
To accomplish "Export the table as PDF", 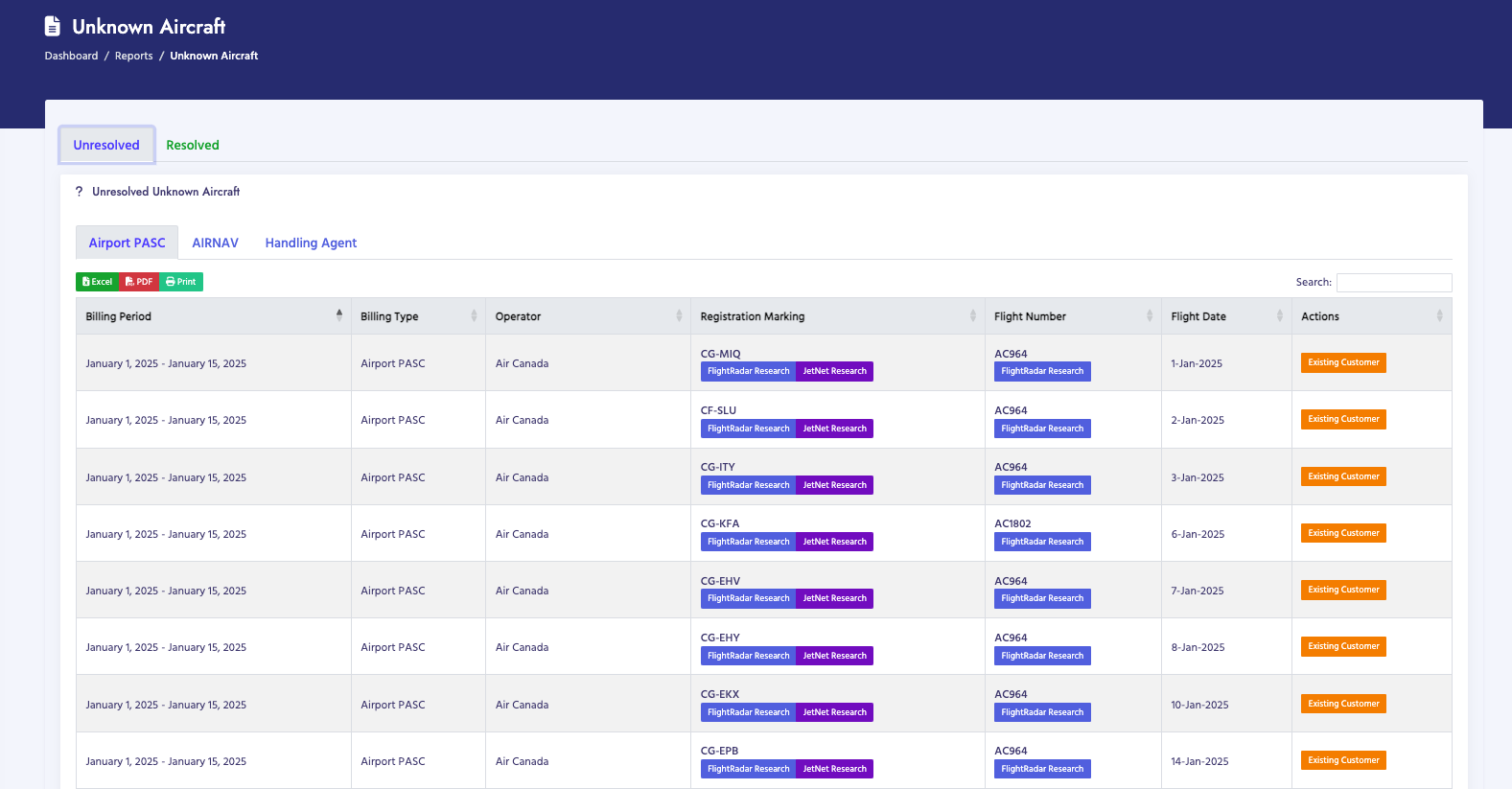I will [x=138, y=282].
